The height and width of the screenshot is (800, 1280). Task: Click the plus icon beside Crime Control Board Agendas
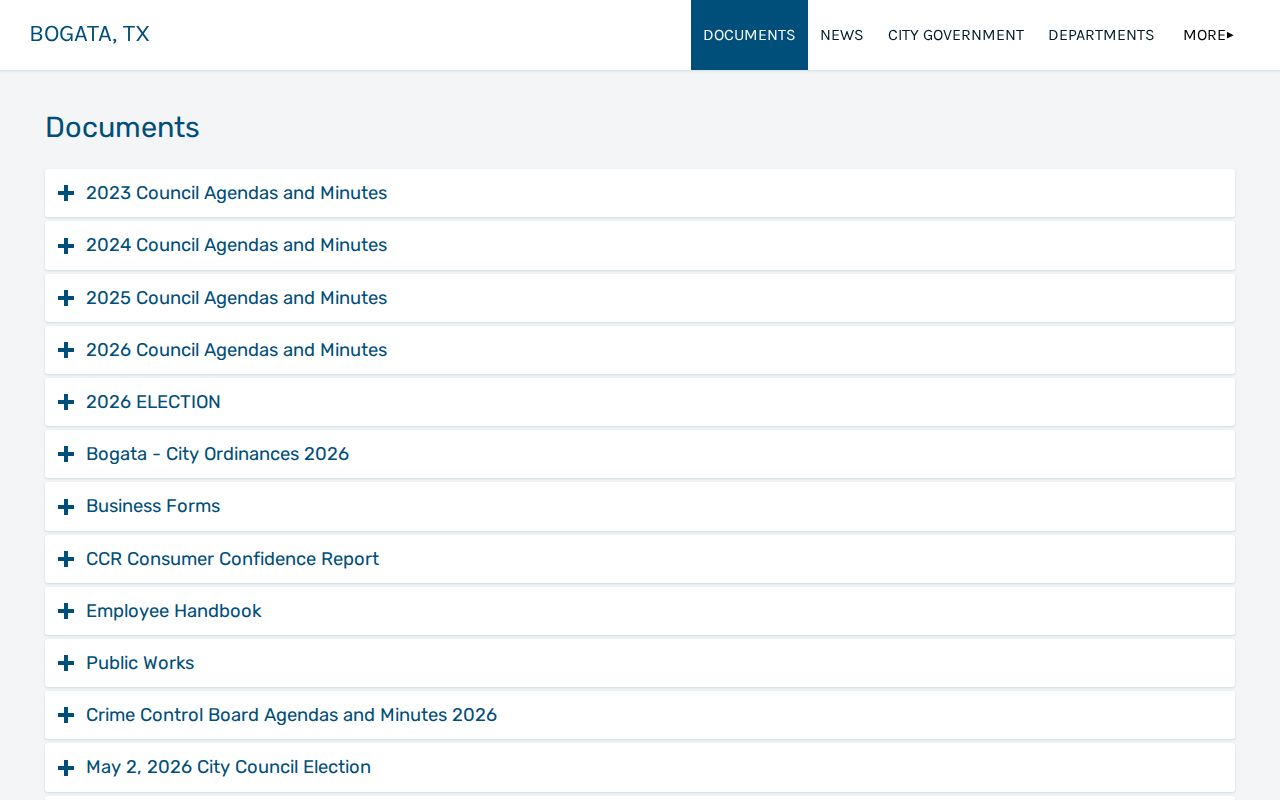[x=66, y=715]
